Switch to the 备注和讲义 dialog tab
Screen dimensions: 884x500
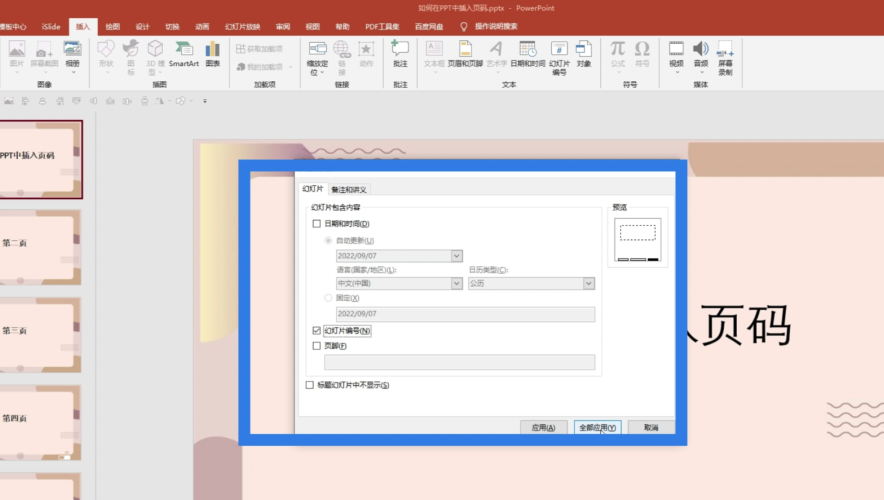click(349, 189)
